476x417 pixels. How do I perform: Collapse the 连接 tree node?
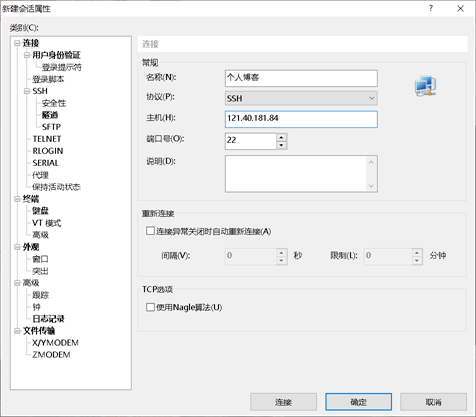pos(17,43)
